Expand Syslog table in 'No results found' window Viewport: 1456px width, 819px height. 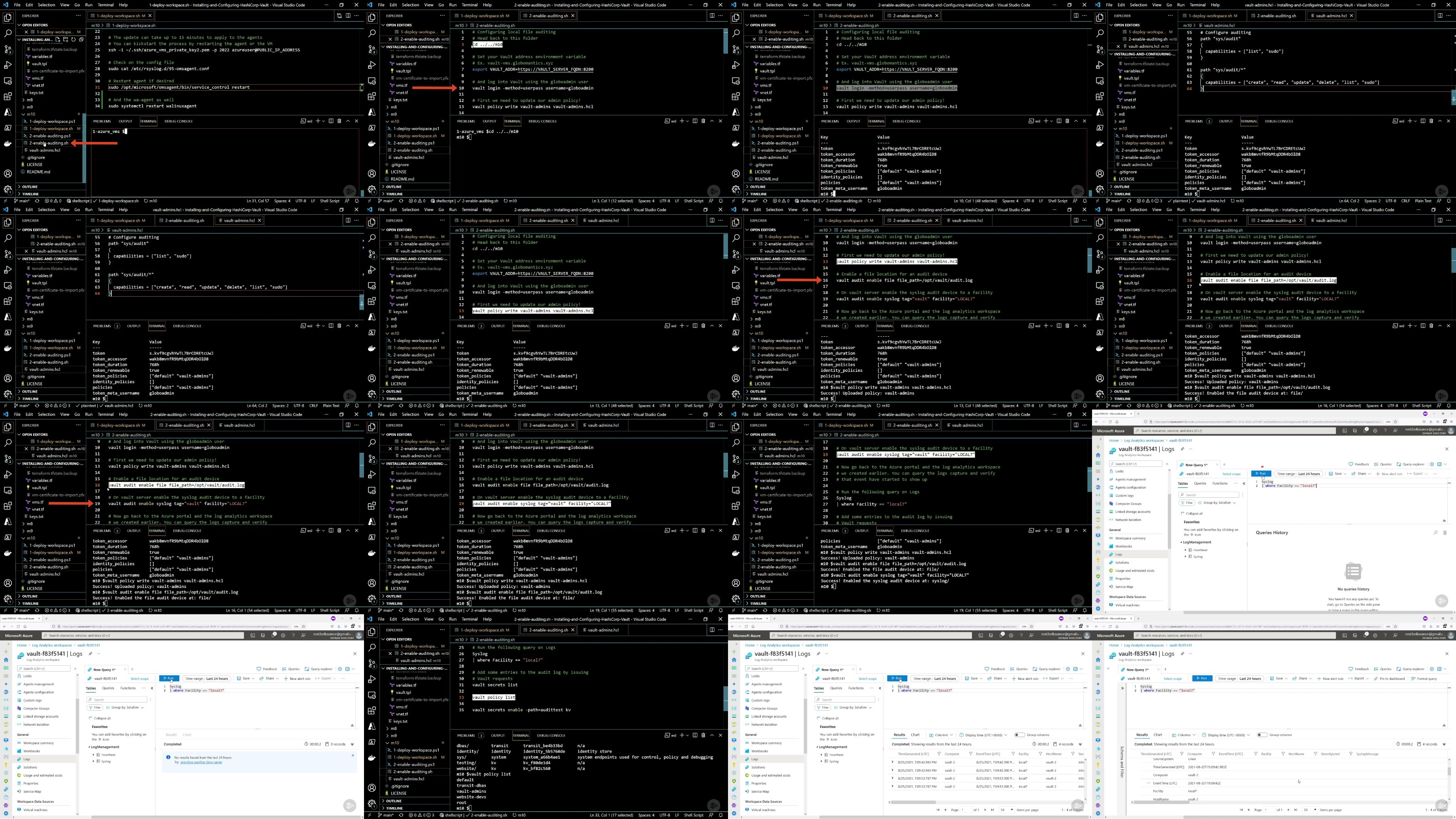coord(93,761)
